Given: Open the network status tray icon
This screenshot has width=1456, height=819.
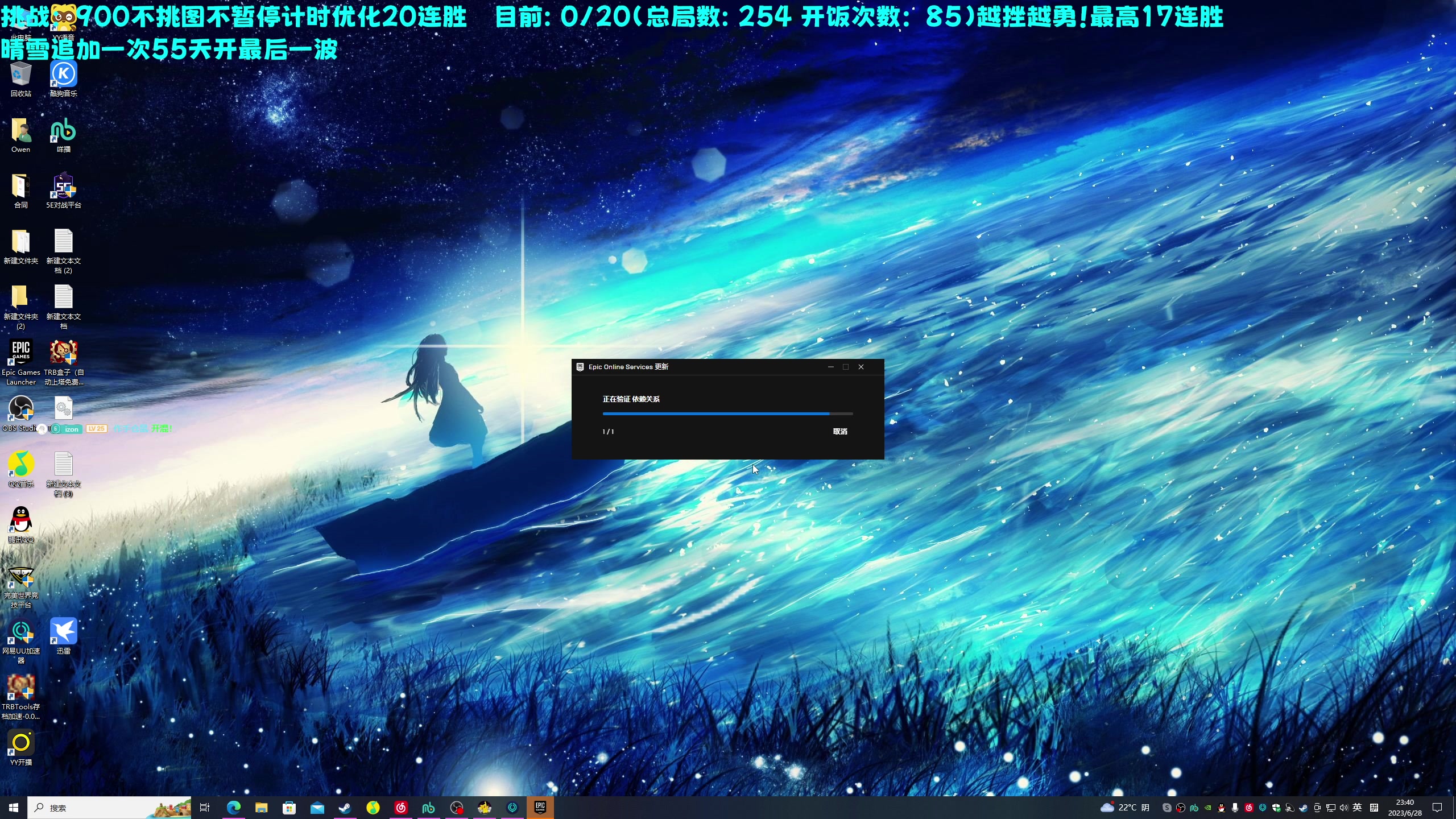Looking at the screenshot, I should (1330, 808).
